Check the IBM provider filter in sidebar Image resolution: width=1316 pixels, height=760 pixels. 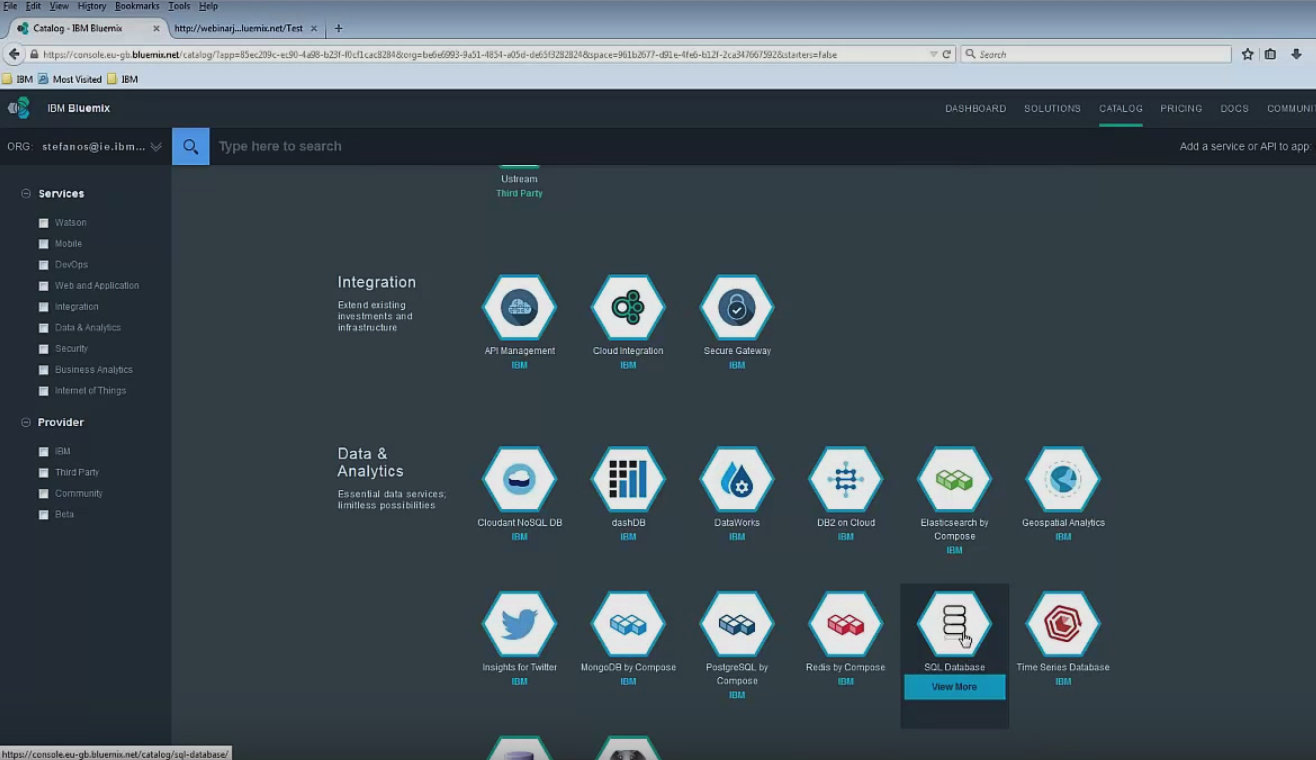click(44, 452)
